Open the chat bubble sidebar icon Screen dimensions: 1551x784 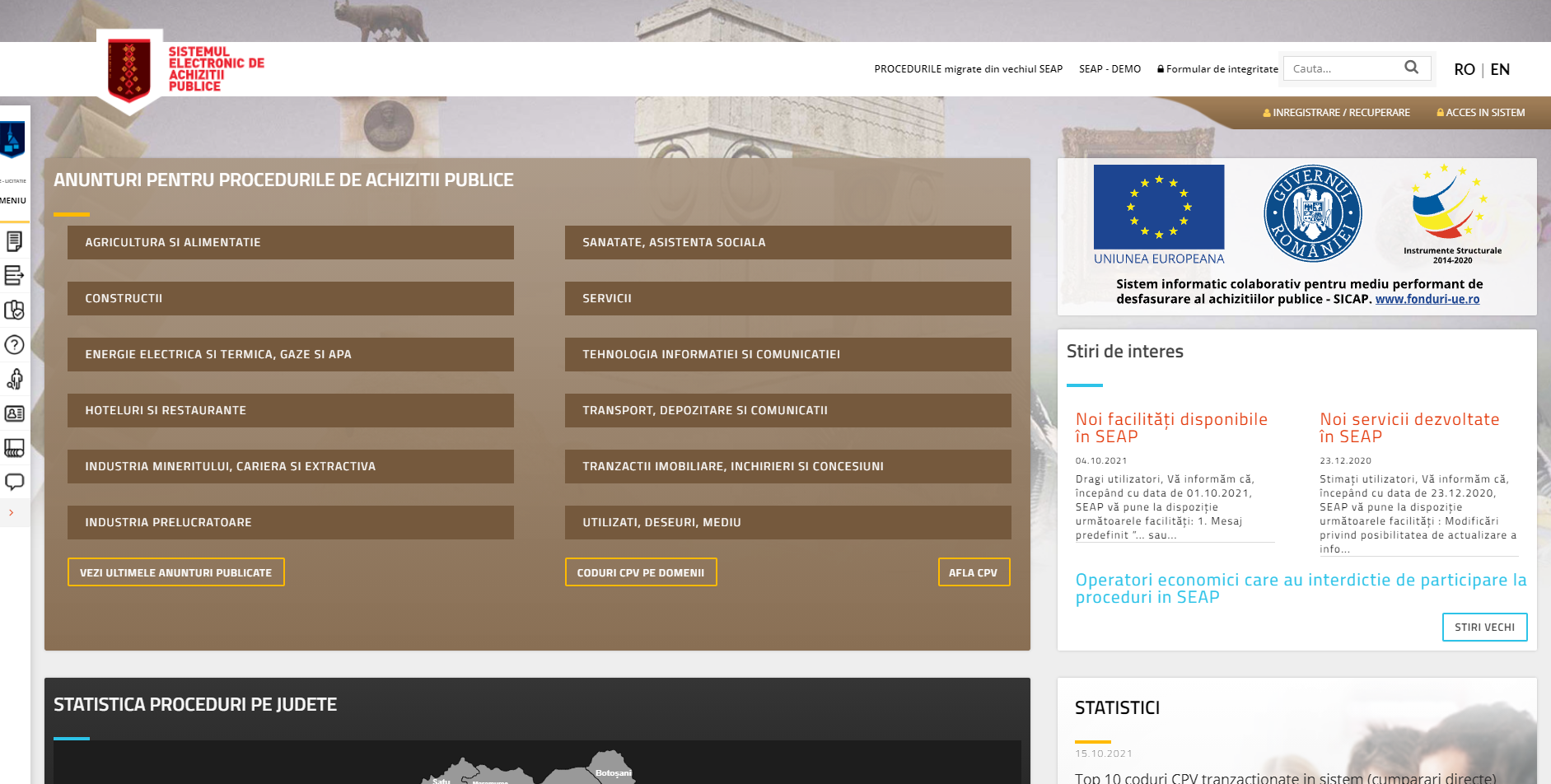[x=14, y=482]
